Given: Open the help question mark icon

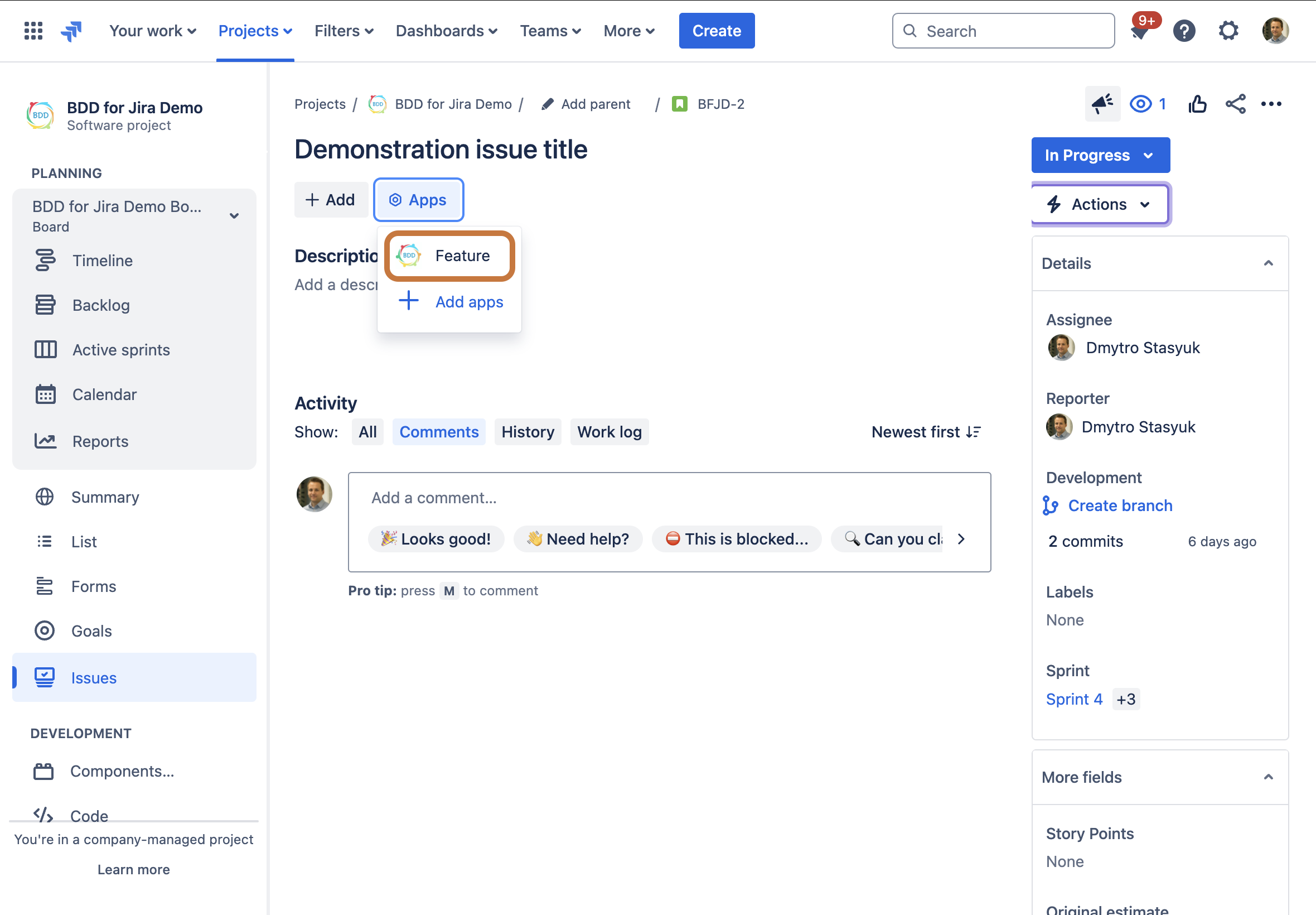Looking at the screenshot, I should pos(1184,30).
